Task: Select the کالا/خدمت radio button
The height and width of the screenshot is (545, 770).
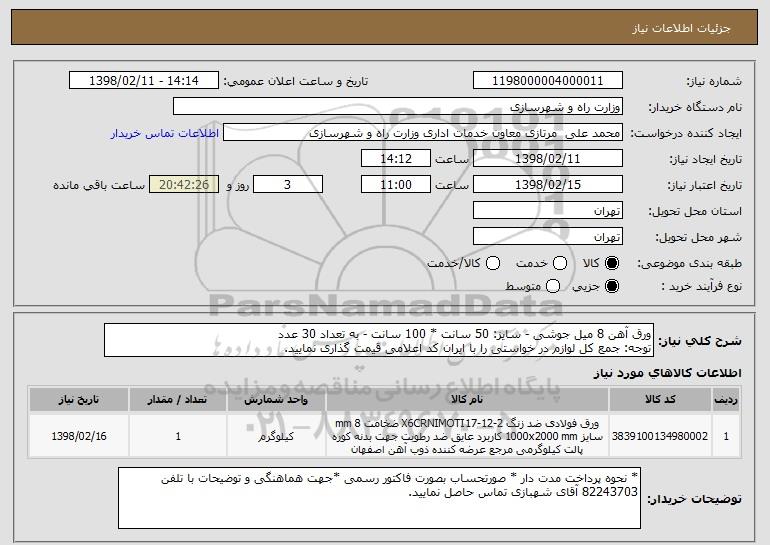Action: pos(493,263)
